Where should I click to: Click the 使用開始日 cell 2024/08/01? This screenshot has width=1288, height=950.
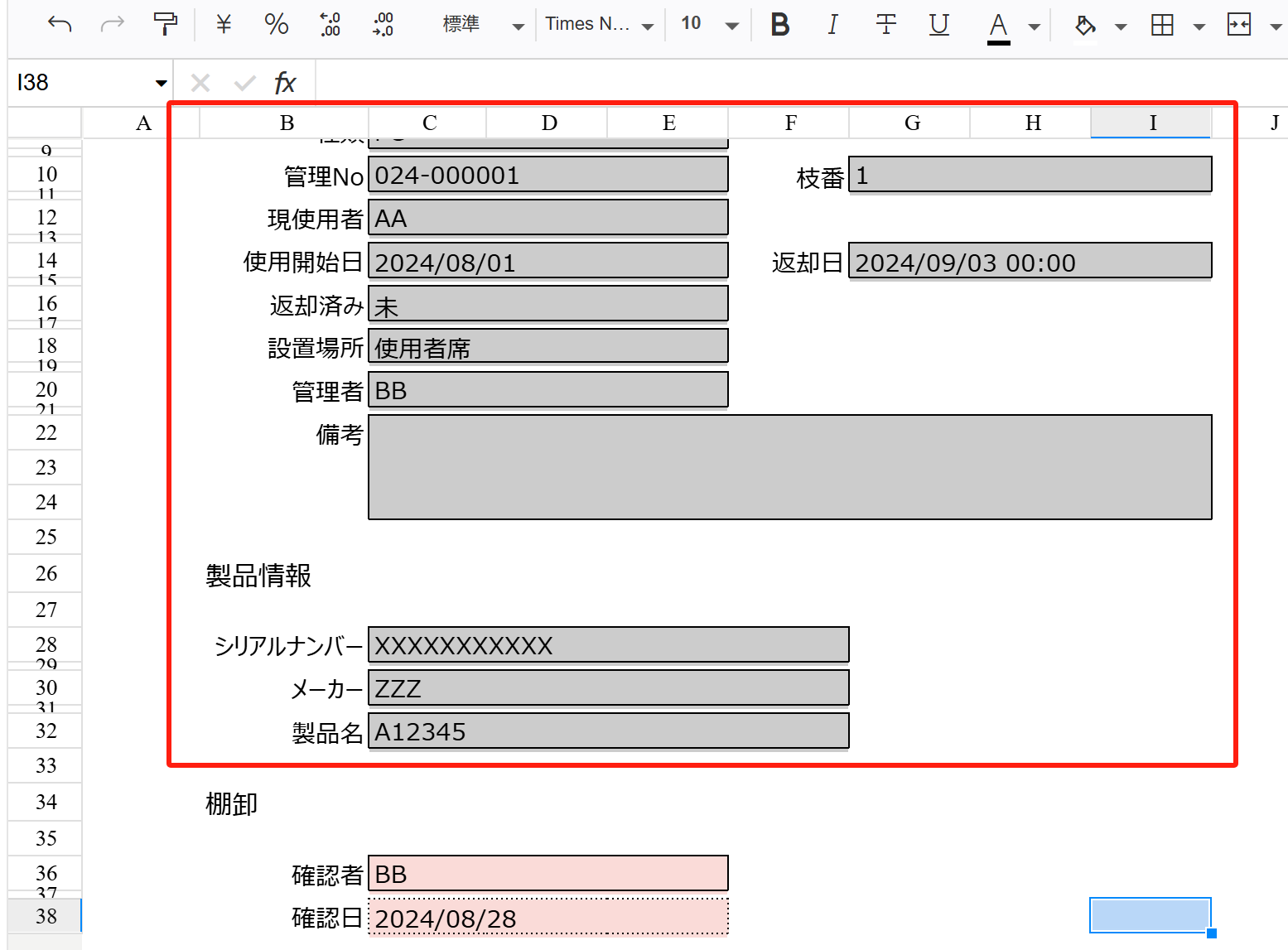coord(548,261)
